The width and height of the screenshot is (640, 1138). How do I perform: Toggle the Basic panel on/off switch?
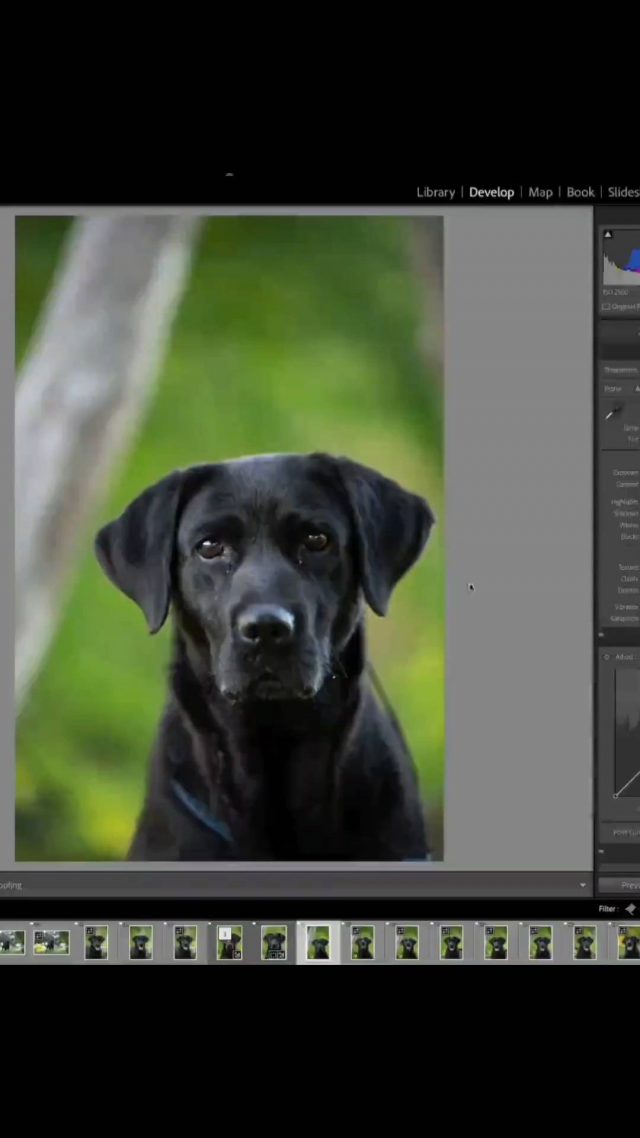coord(601,635)
